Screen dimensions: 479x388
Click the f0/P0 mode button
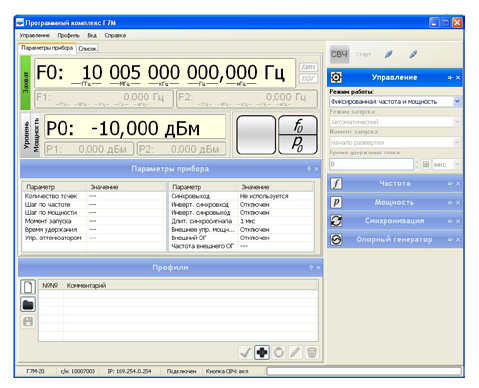pos(298,135)
